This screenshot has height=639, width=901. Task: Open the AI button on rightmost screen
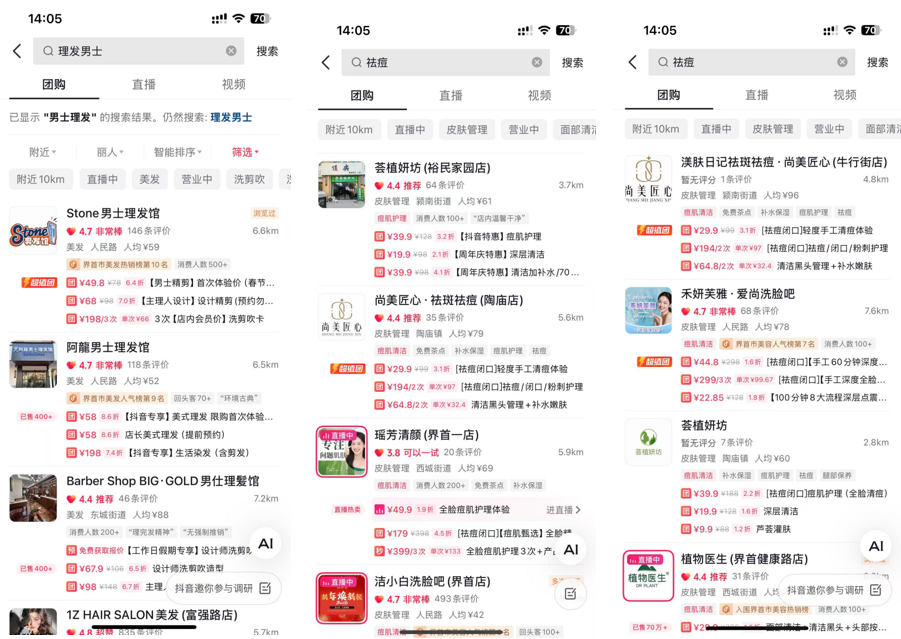point(876,546)
